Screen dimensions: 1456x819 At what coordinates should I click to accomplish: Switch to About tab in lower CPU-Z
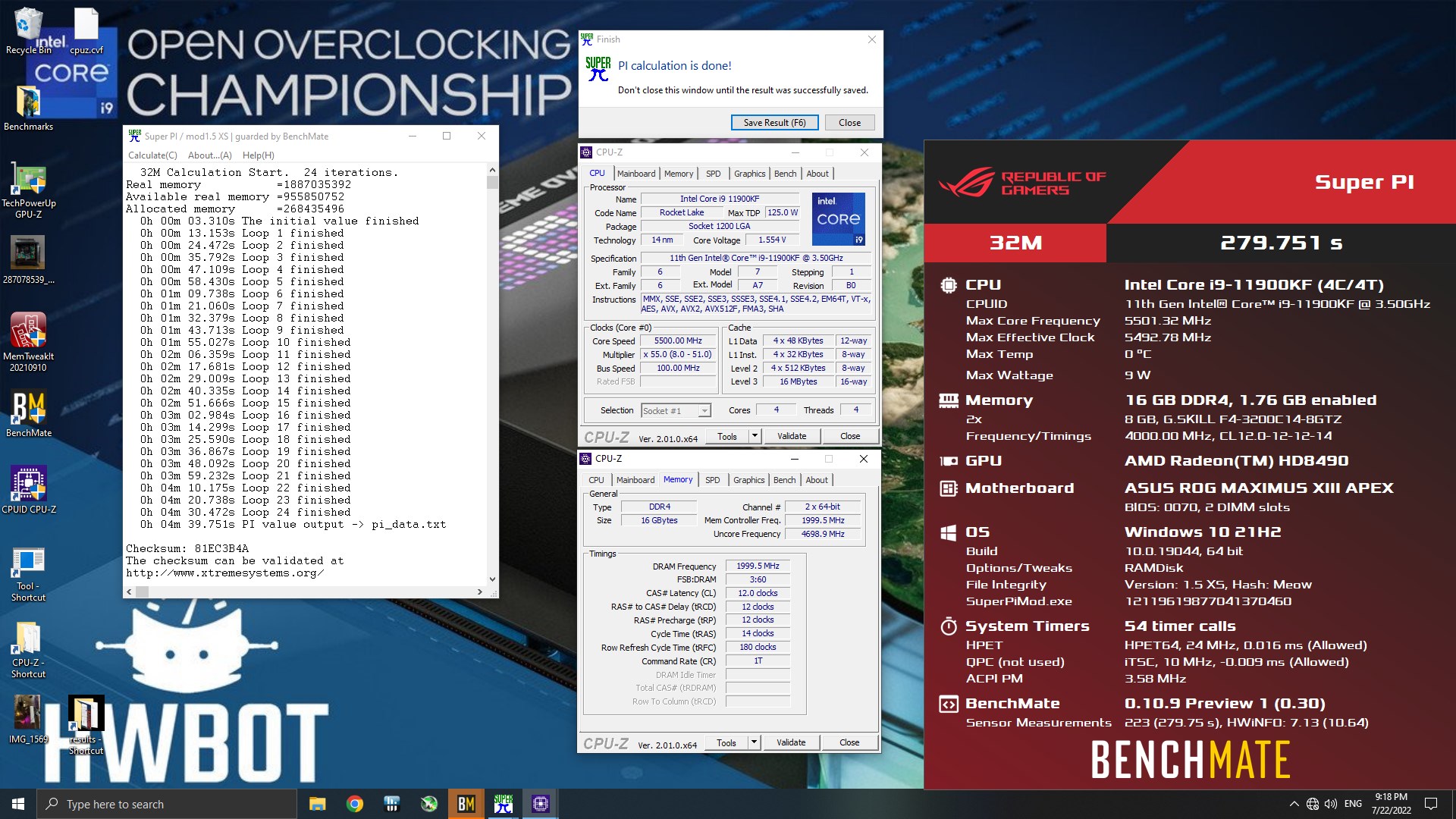(x=816, y=480)
